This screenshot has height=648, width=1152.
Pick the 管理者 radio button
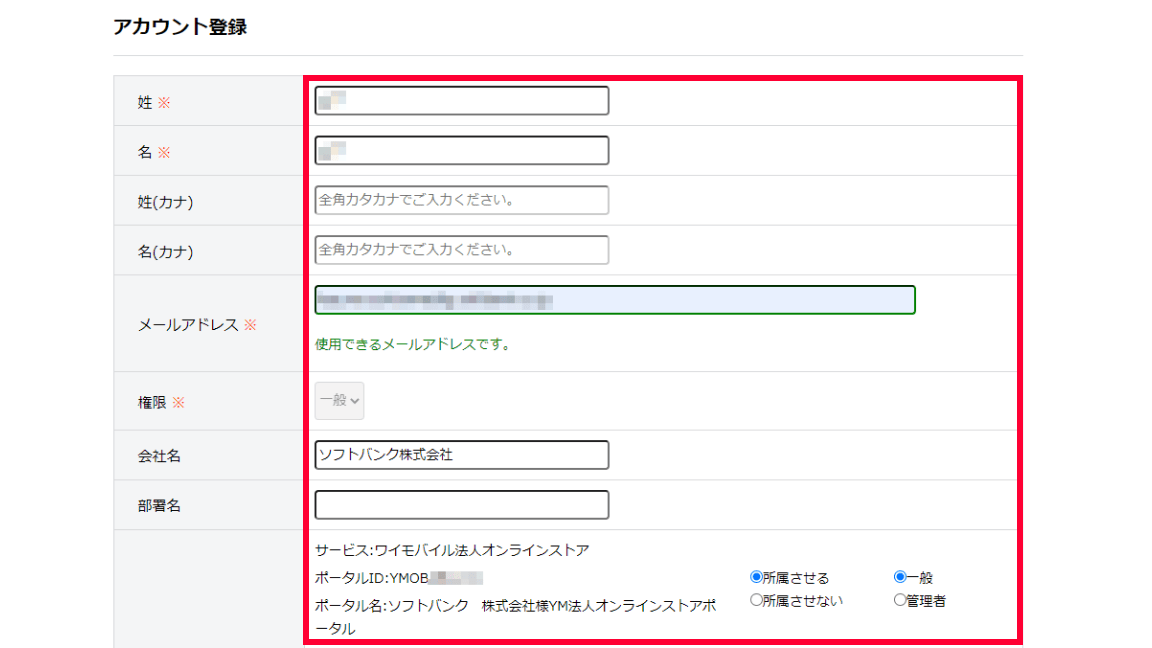(x=900, y=600)
